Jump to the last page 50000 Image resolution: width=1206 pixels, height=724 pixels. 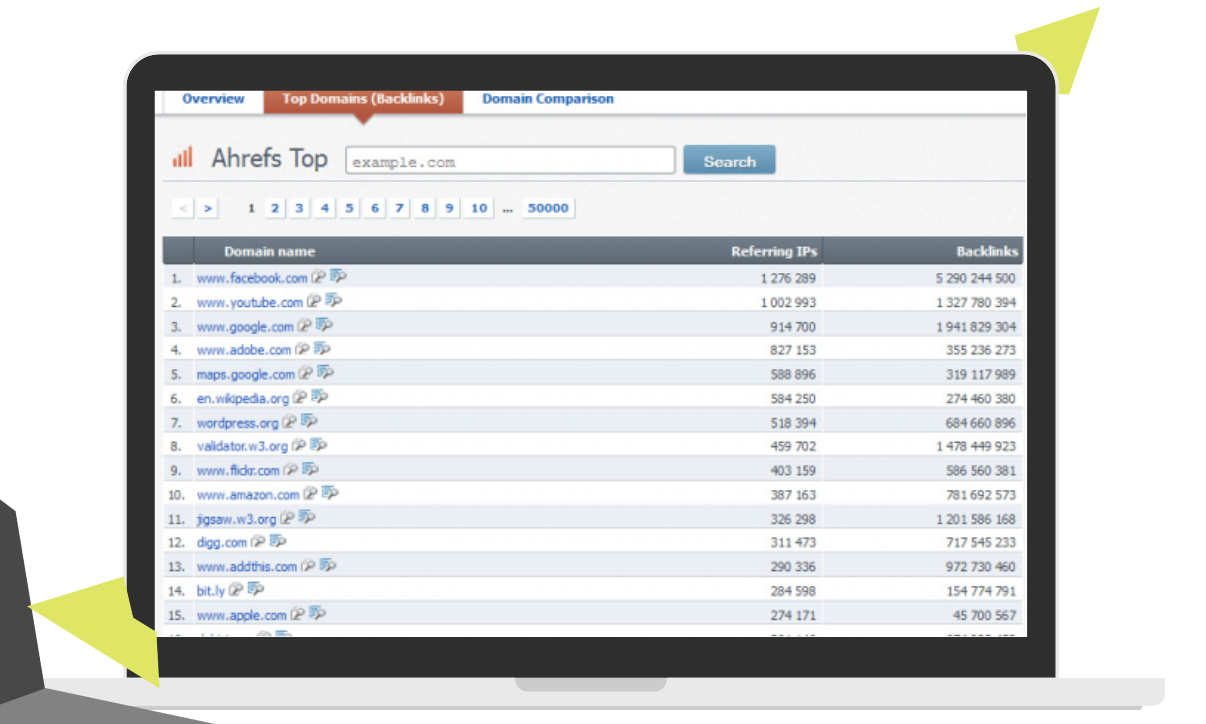548,208
